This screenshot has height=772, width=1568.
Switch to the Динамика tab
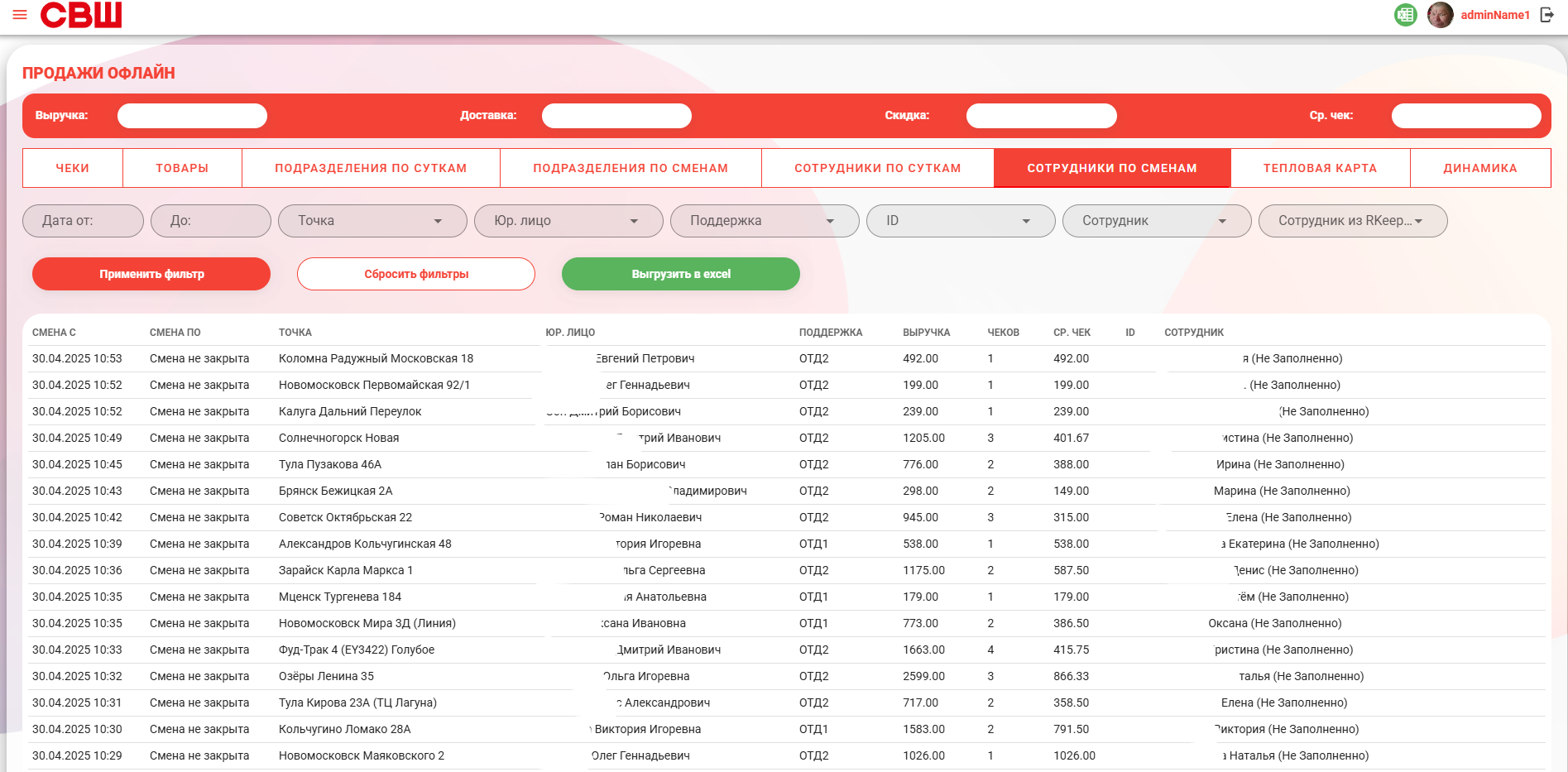point(1480,168)
